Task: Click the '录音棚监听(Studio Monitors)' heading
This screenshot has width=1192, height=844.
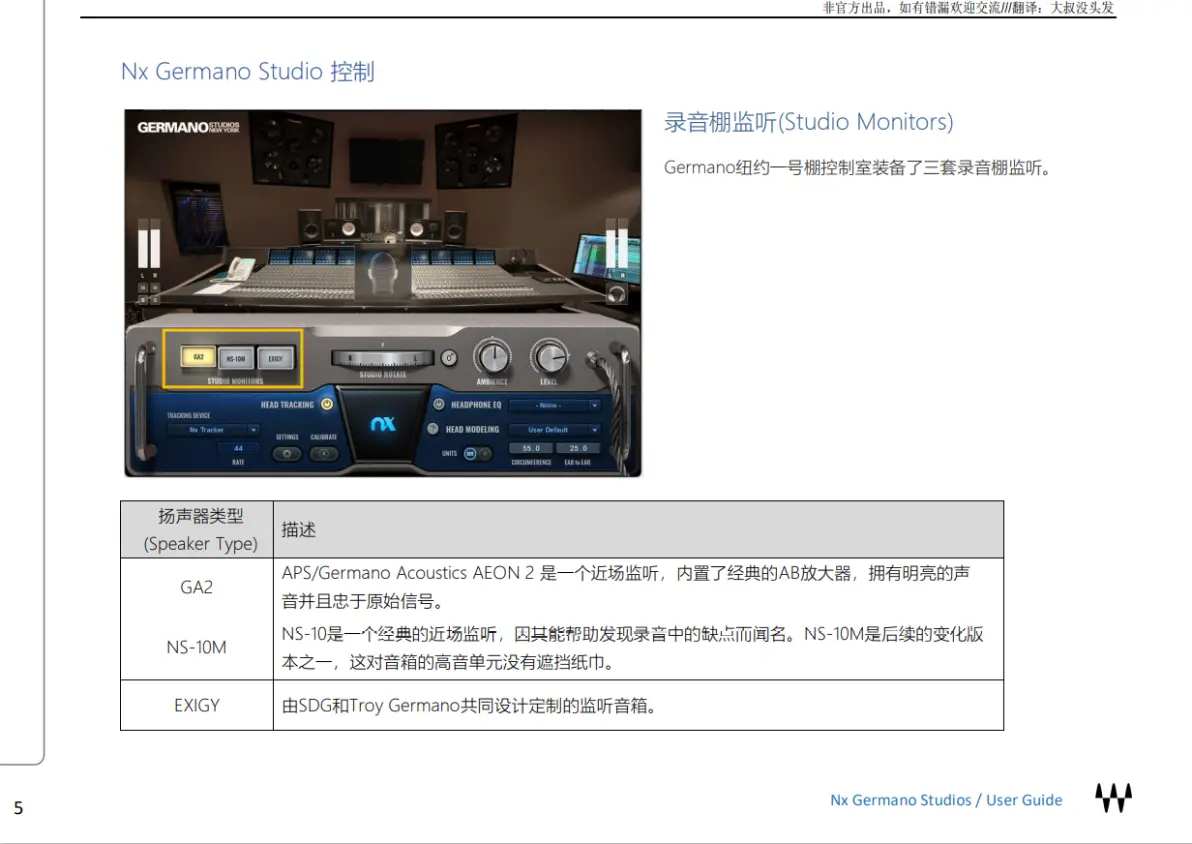Action: (808, 122)
